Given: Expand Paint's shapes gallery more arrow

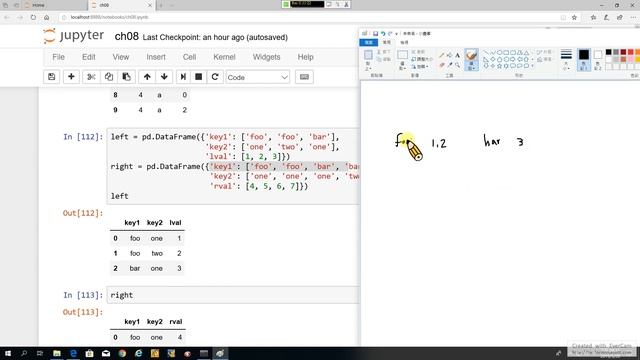Looking at the screenshot, I should 533,66.
